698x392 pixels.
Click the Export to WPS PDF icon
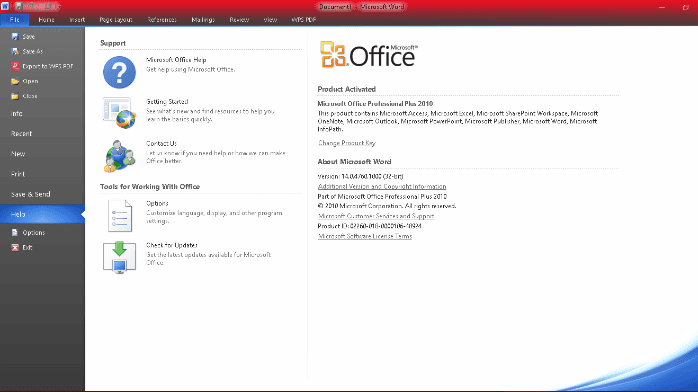pyautogui.click(x=15, y=66)
